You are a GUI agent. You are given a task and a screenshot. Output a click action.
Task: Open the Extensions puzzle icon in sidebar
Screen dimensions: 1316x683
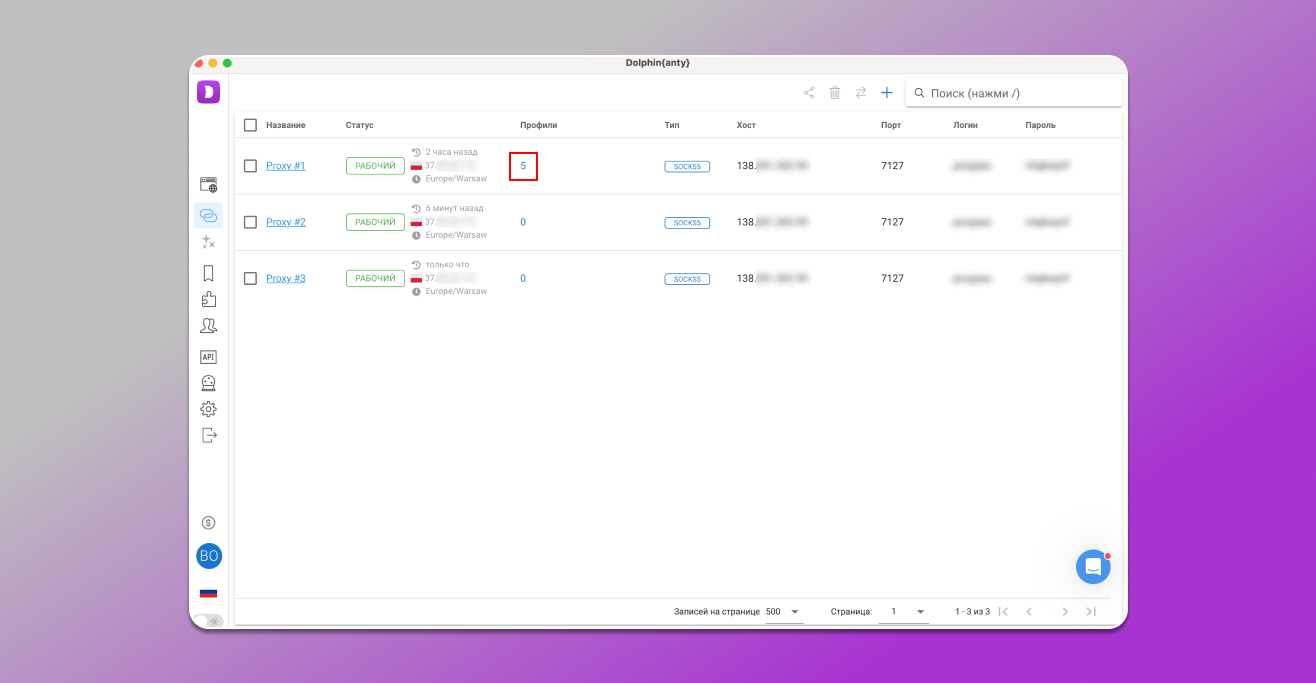pos(208,299)
